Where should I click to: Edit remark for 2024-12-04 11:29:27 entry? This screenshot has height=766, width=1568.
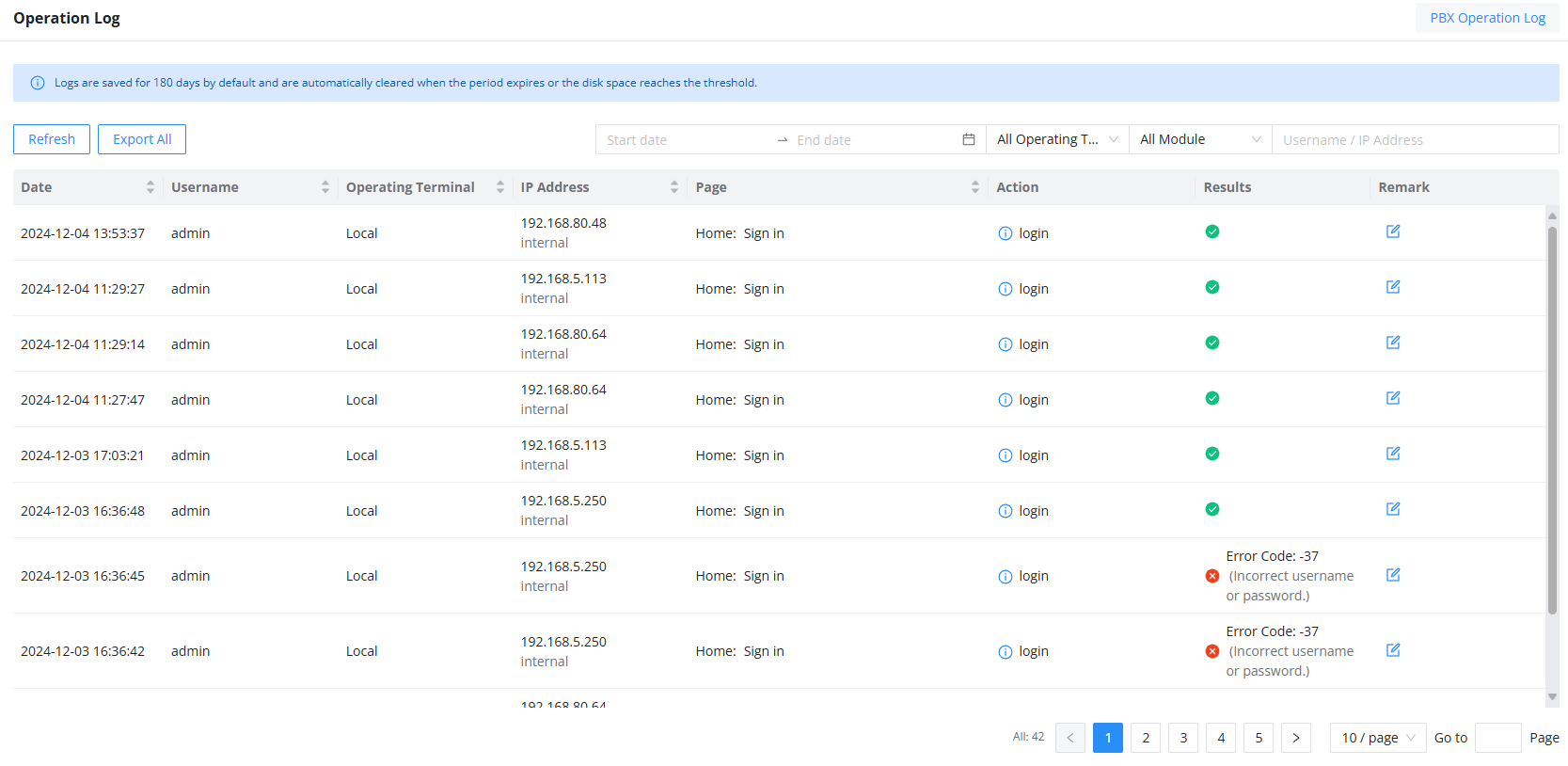(x=1393, y=287)
